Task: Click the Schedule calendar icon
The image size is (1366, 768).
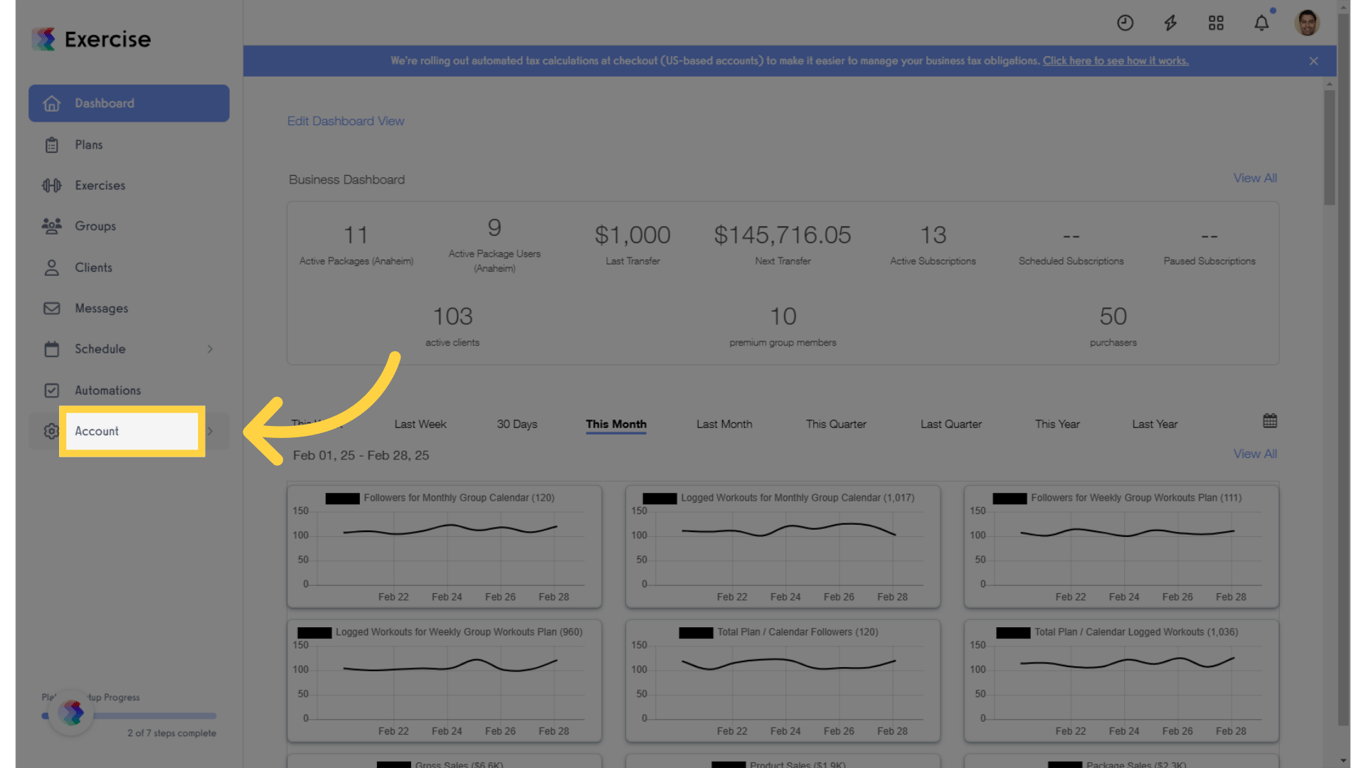Action: (51, 349)
